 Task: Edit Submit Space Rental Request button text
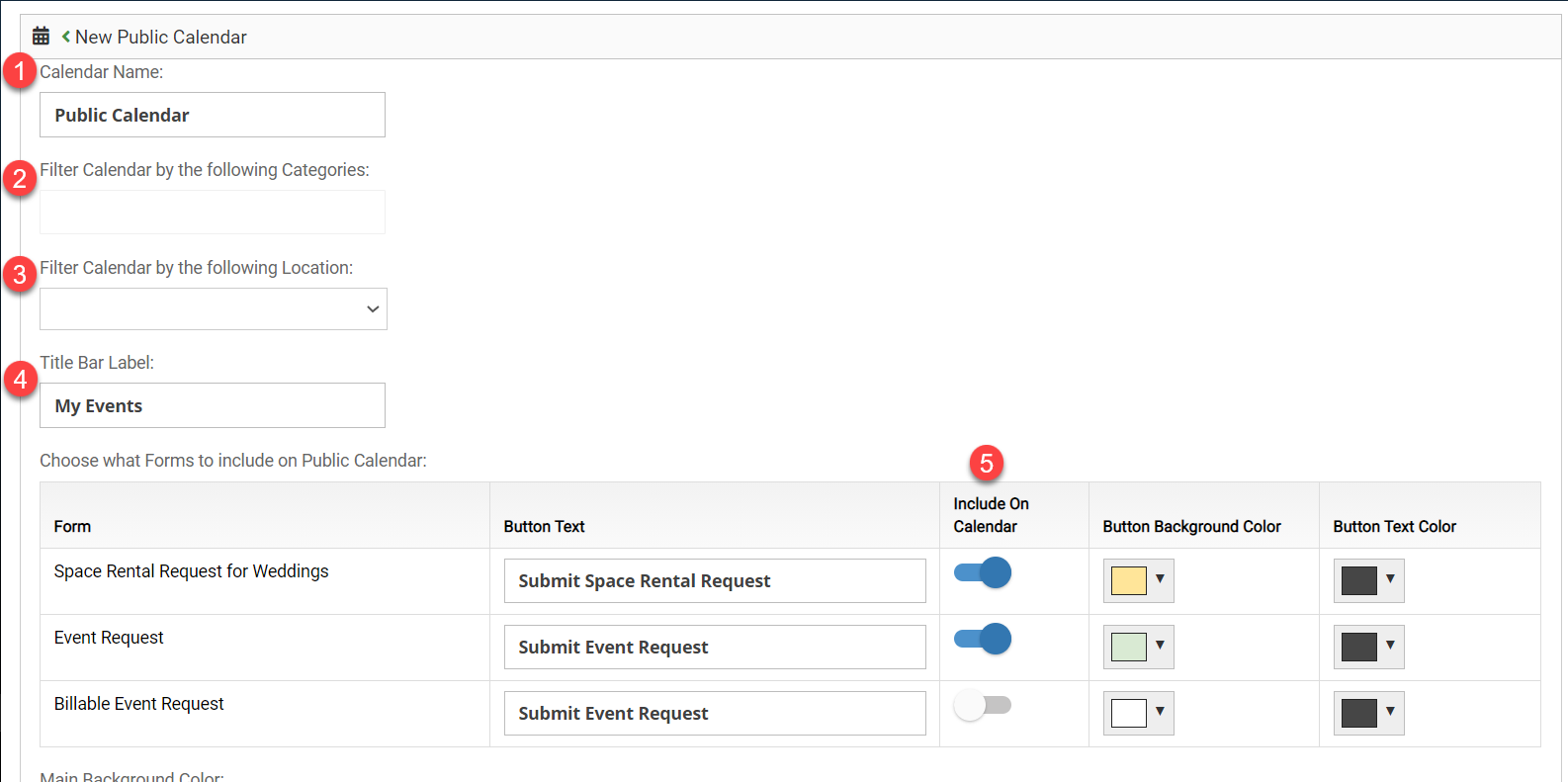pos(715,580)
